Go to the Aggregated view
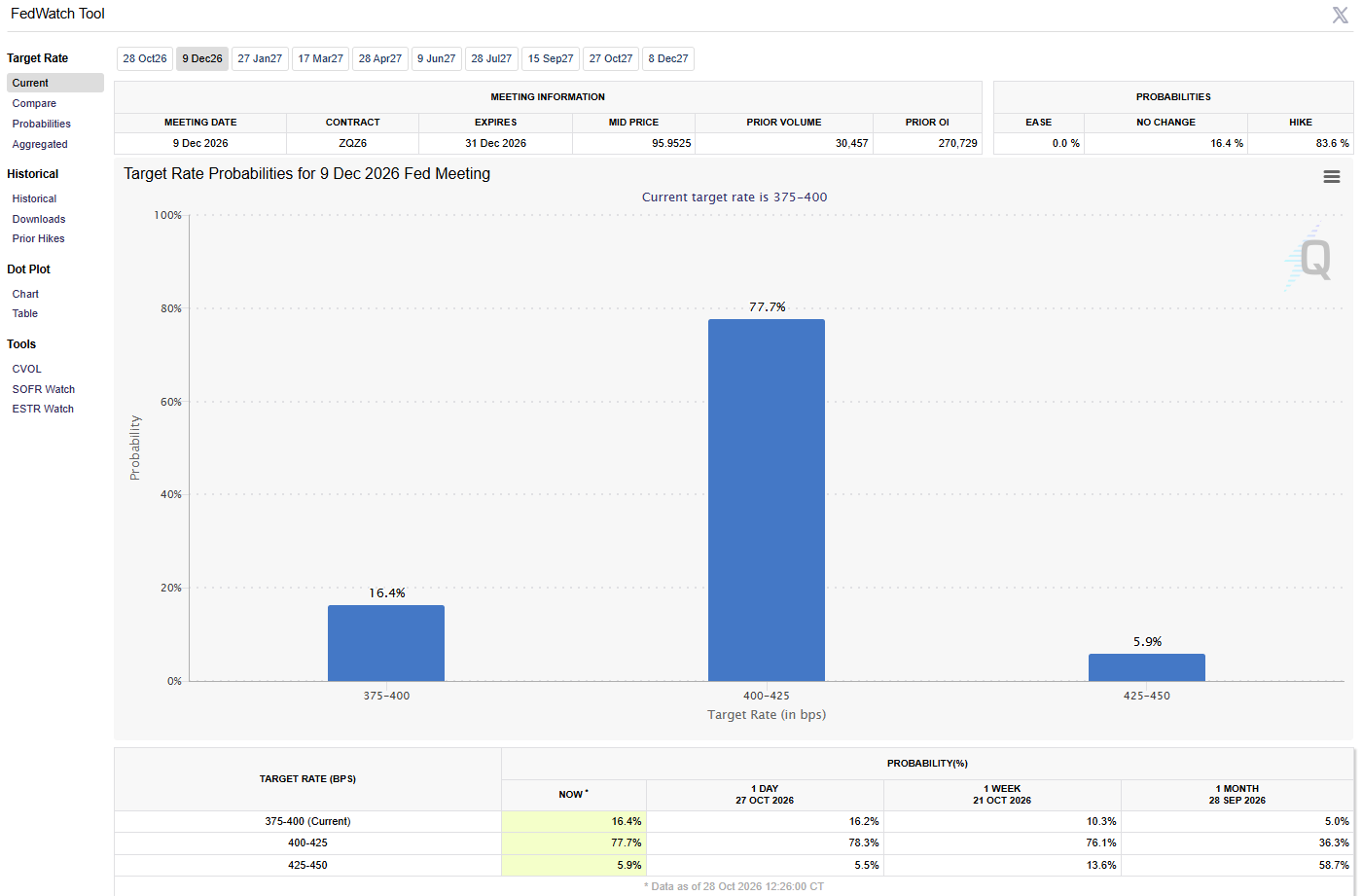This screenshot has width=1362, height=896. point(40,144)
